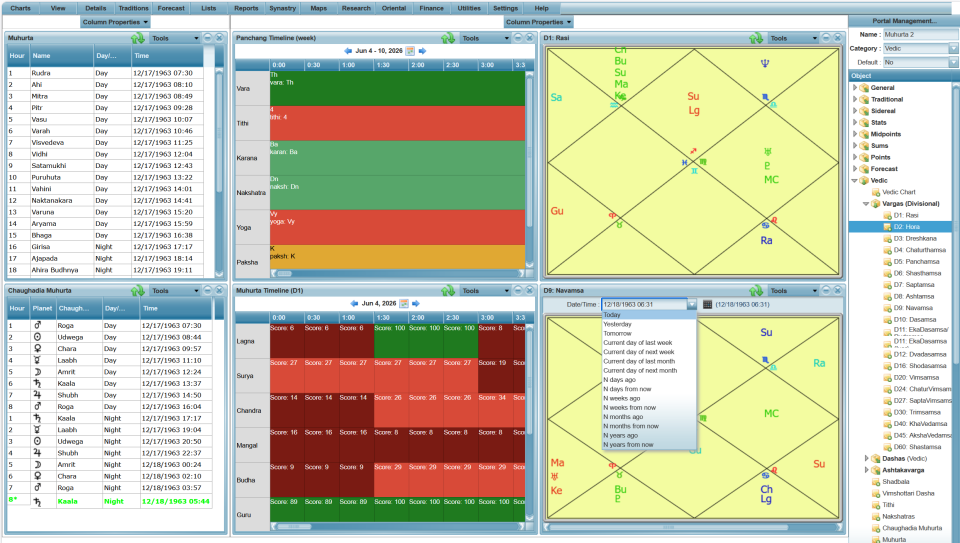Select D10: Dasamsa in the Vargas tree
Viewport: 960px width, 543px height.
coord(915,320)
